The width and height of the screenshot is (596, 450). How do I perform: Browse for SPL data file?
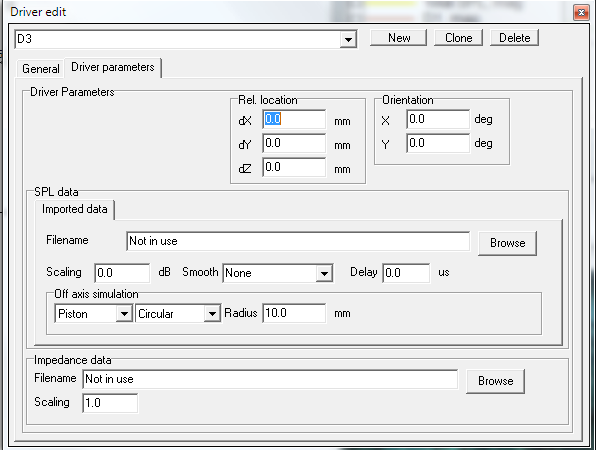(507, 243)
